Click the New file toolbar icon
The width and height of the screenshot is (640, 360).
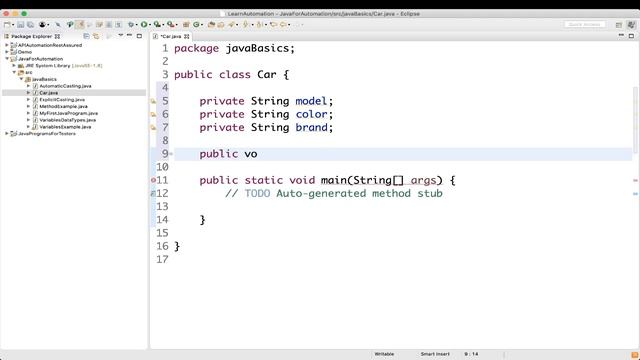(7, 25)
